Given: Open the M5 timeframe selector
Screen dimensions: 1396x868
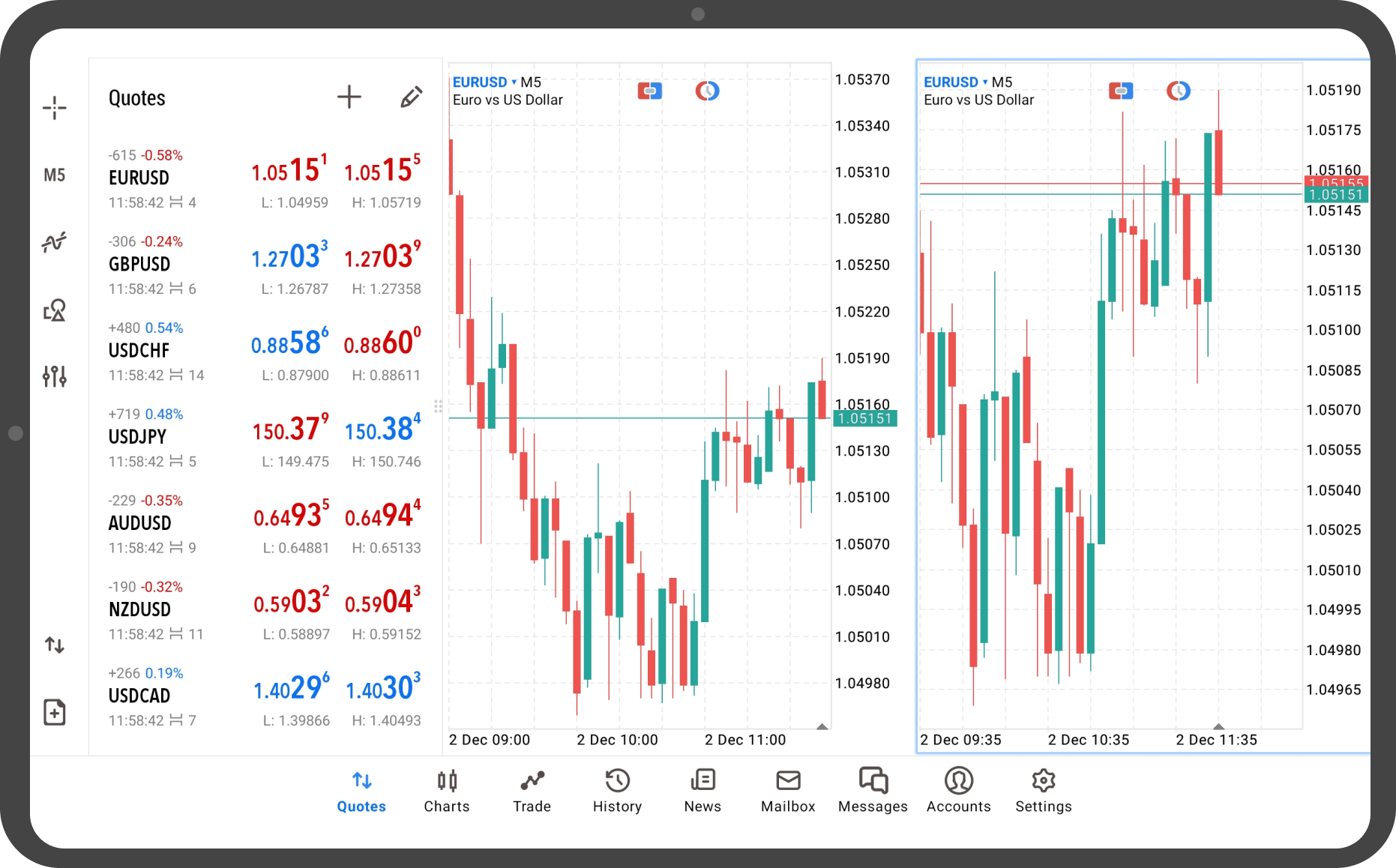Looking at the screenshot, I should (54, 175).
